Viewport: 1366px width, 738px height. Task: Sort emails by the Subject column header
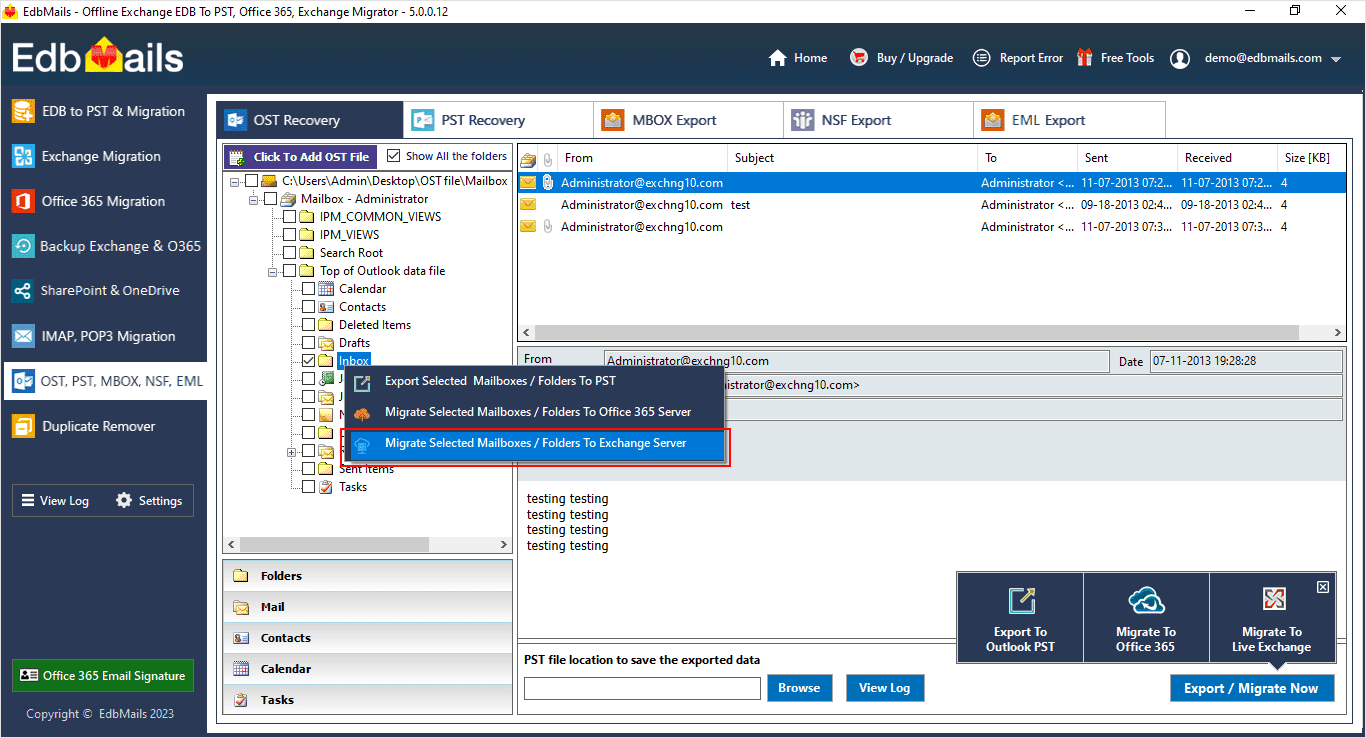[x=852, y=158]
